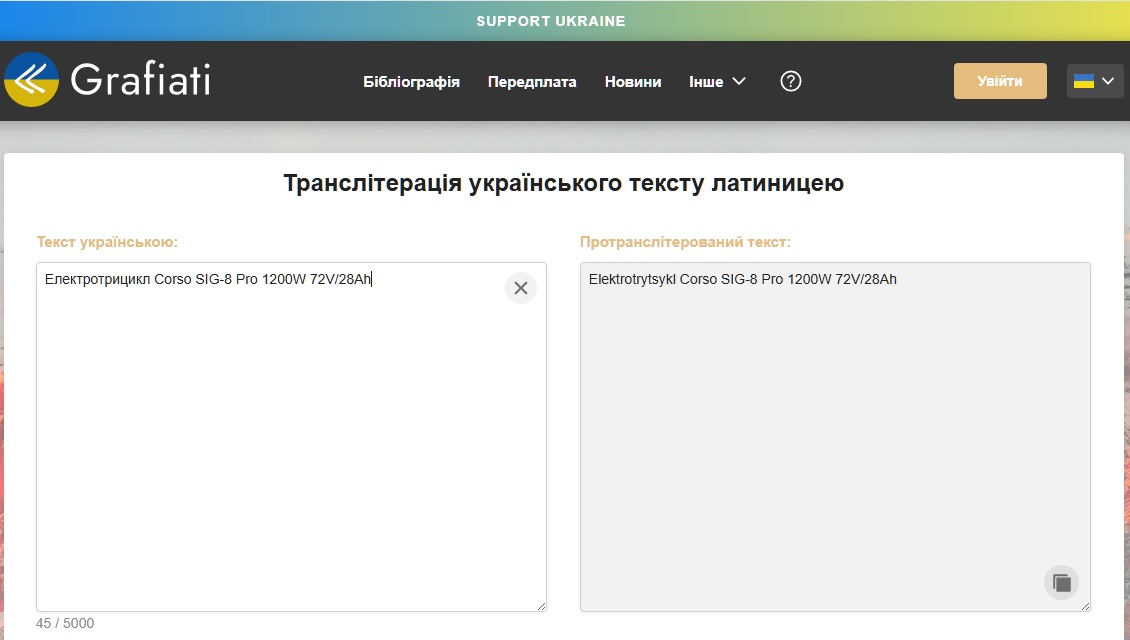1130x640 pixels.
Task: Open the Новини section
Action: click(x=633, y=81)
